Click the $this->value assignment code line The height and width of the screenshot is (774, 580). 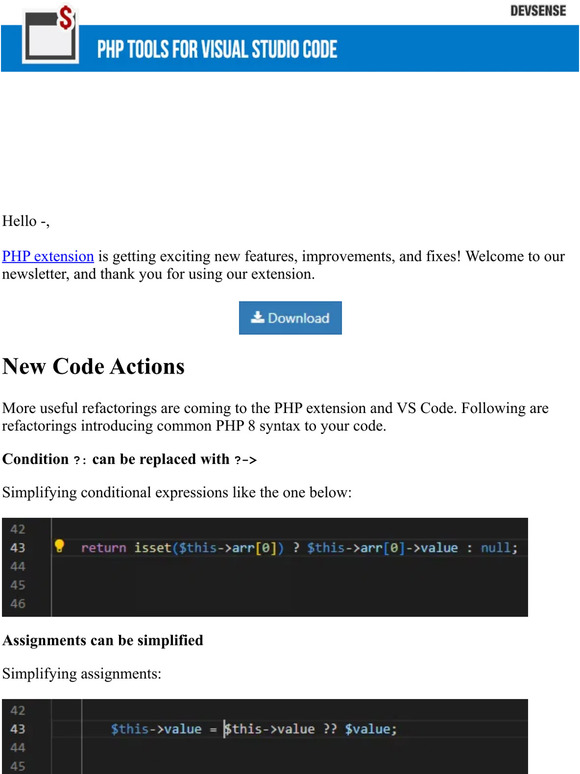click(254, 729)
